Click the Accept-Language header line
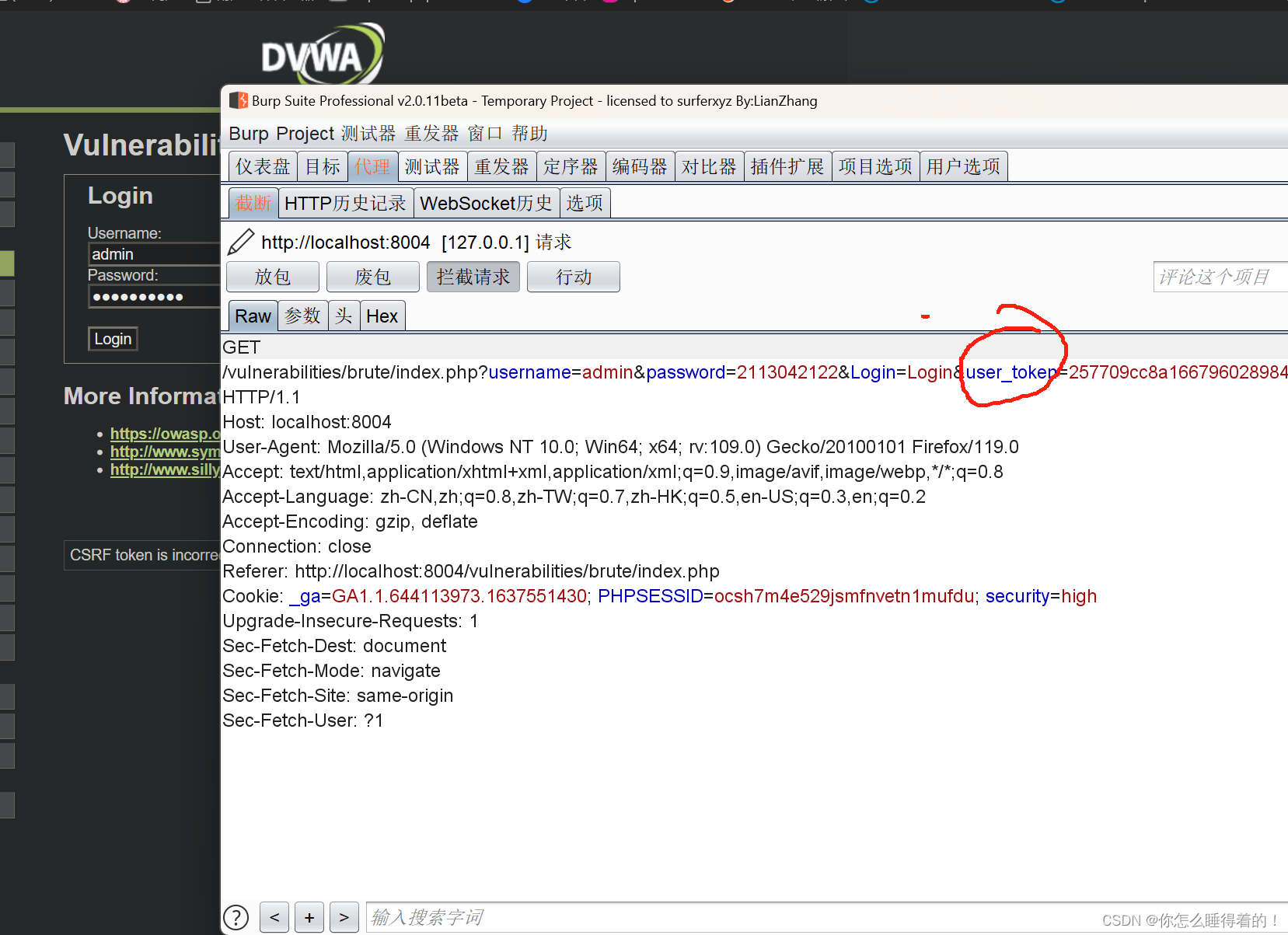 click(574, 497)
